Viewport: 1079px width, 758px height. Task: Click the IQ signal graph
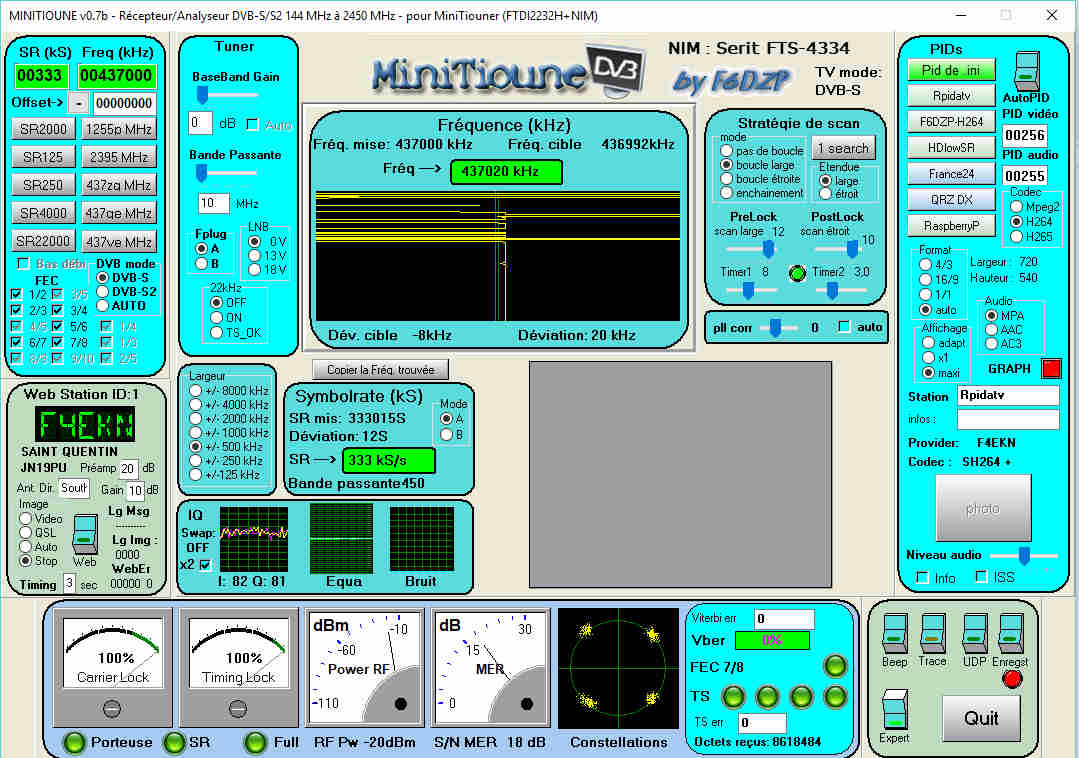pyautogui.click(x=254, y=539)
